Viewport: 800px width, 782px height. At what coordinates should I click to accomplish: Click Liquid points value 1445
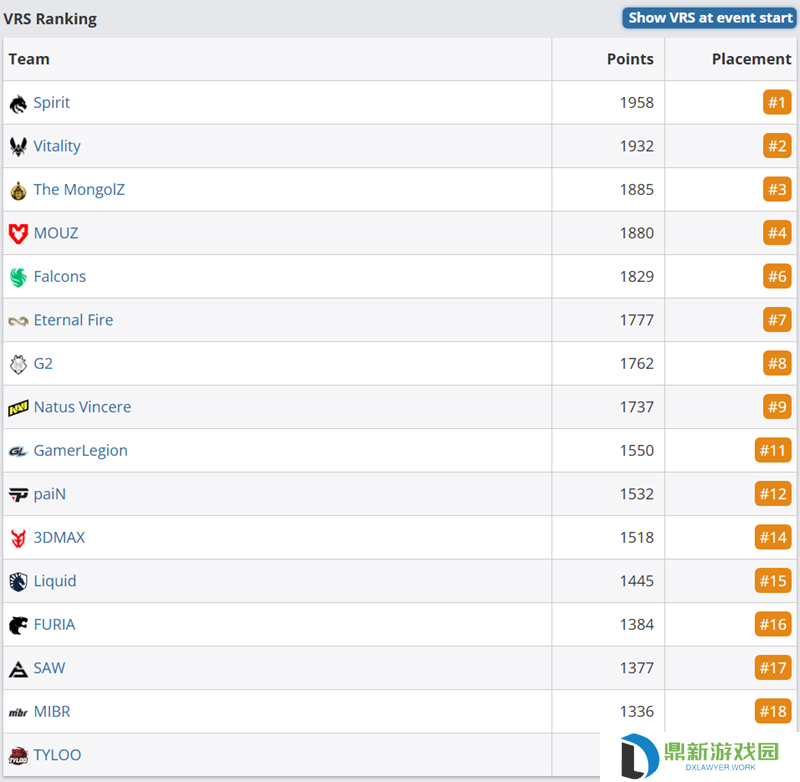tap(637, 581)
